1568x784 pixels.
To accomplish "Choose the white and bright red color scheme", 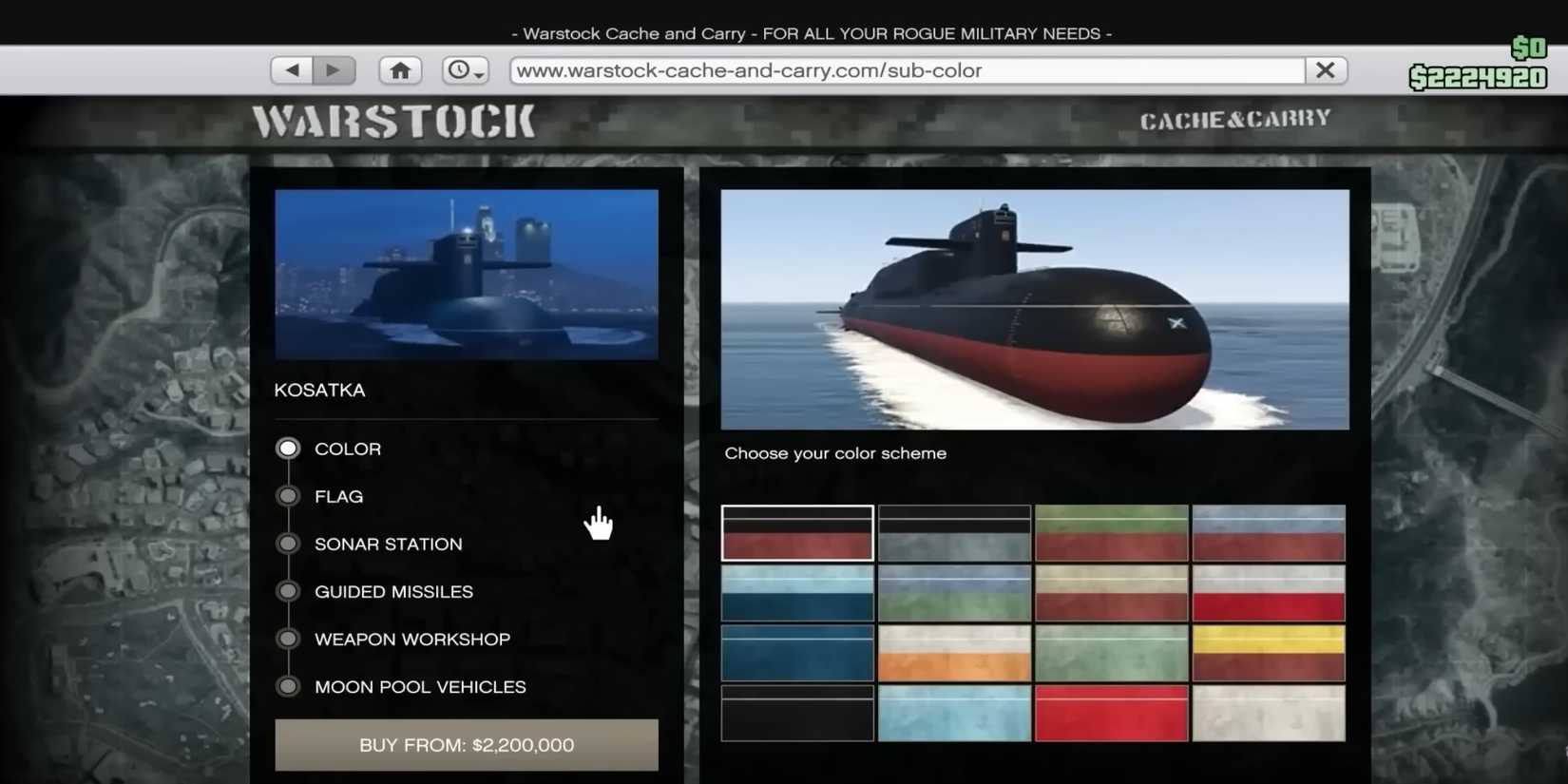I will [1269, 593].
